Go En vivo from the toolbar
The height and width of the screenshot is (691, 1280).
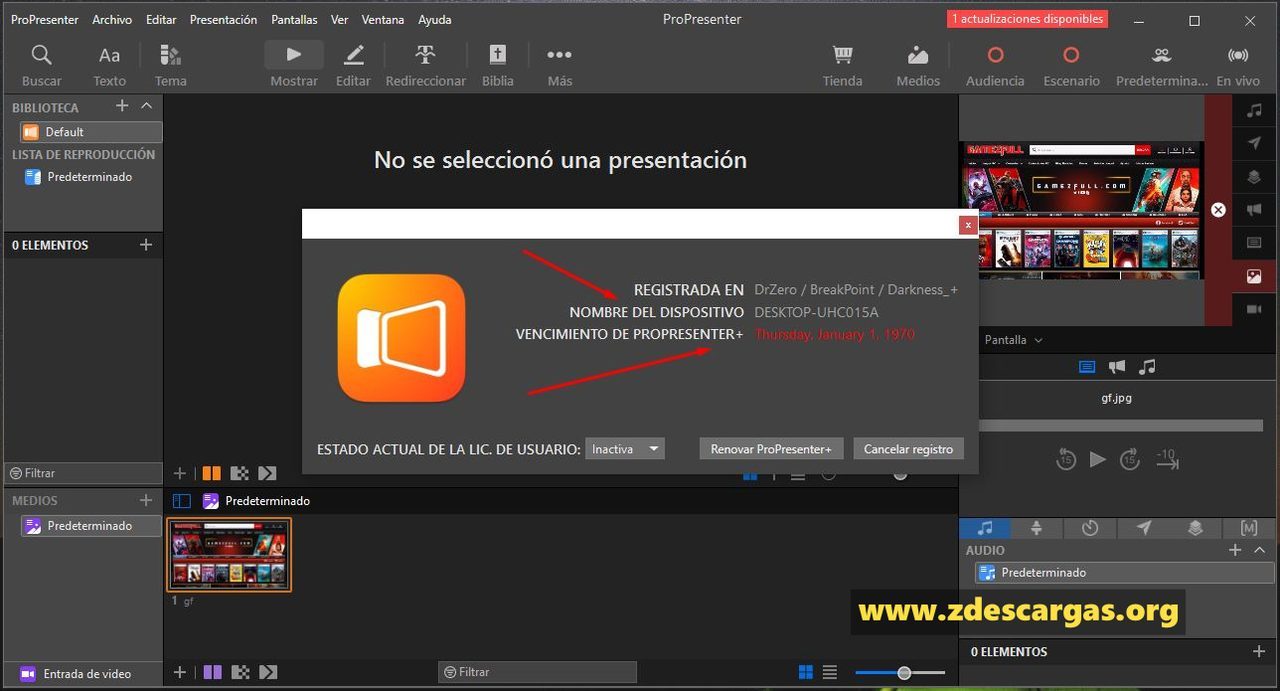coord(1238,66)
